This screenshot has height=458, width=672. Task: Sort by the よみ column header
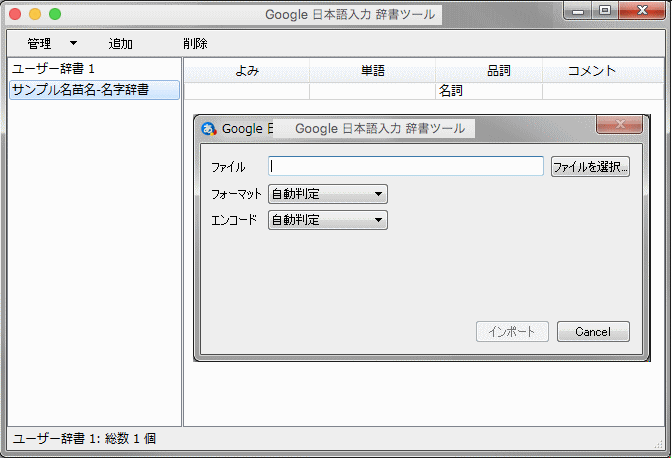(247, 70)
